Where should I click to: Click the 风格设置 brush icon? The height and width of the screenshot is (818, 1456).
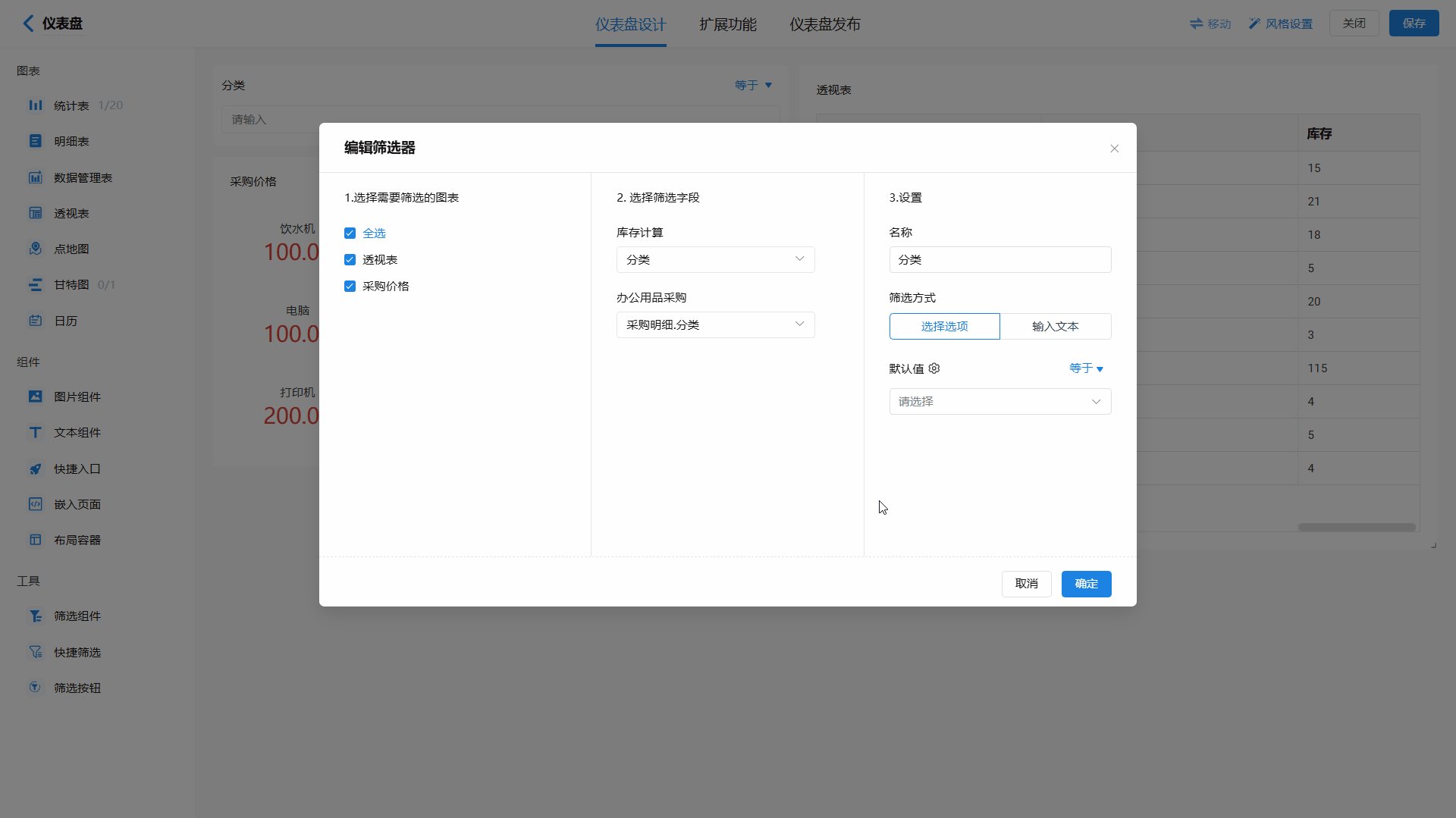(1254, 24)
